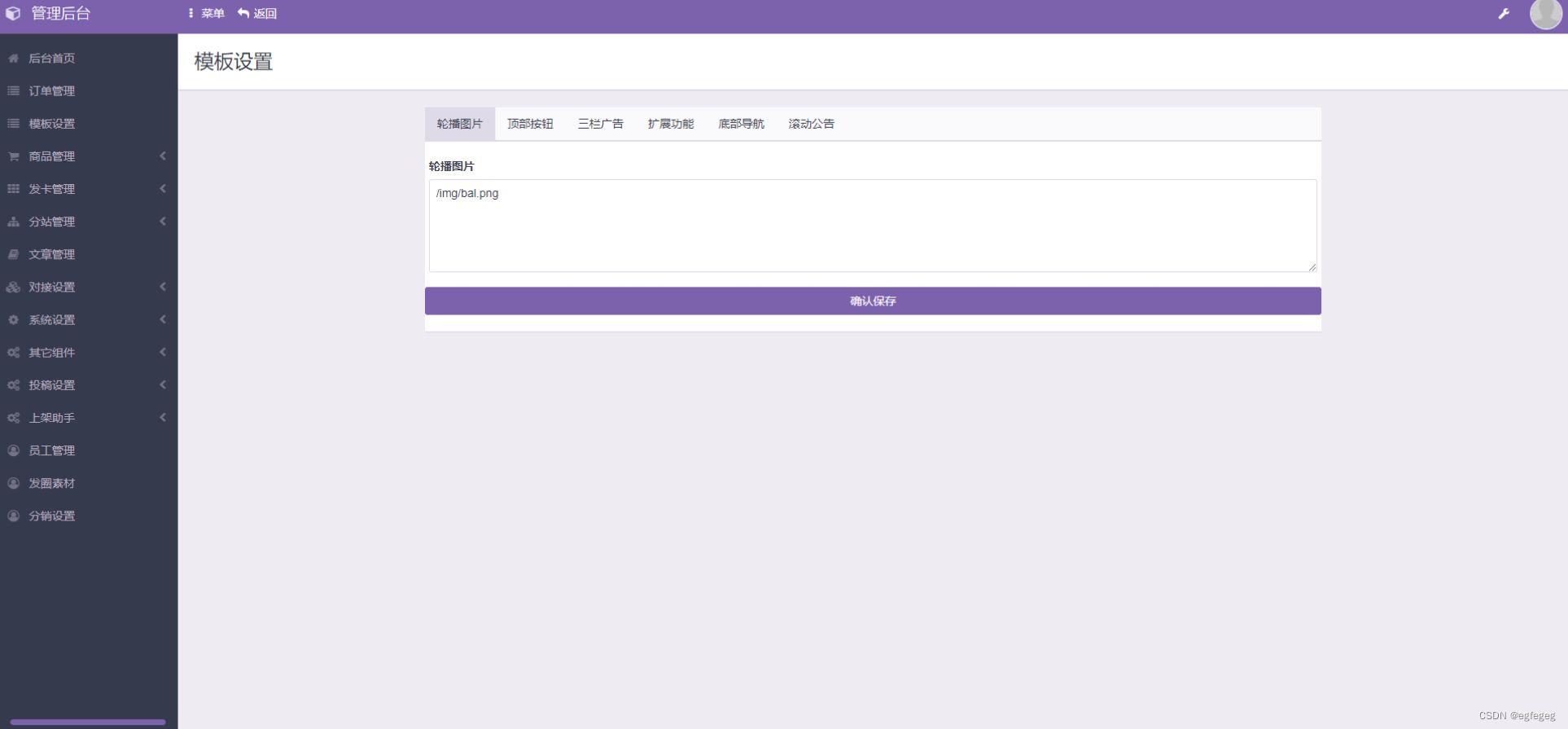Click the sidebar horizontal scrollbar at bottom
This screenshot has width=1568, height=729.
pos(88,722)
